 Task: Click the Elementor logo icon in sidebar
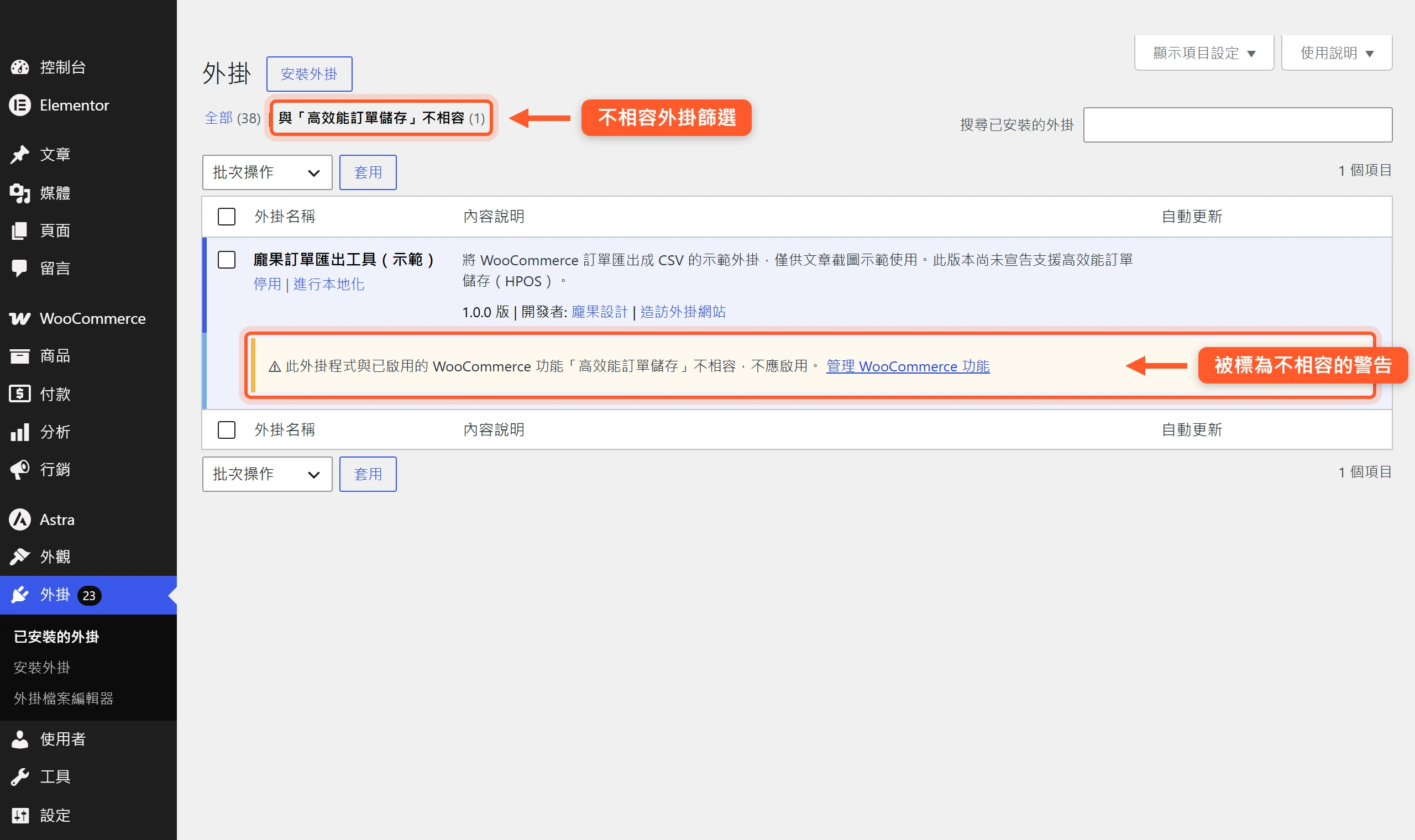[20, 106]
